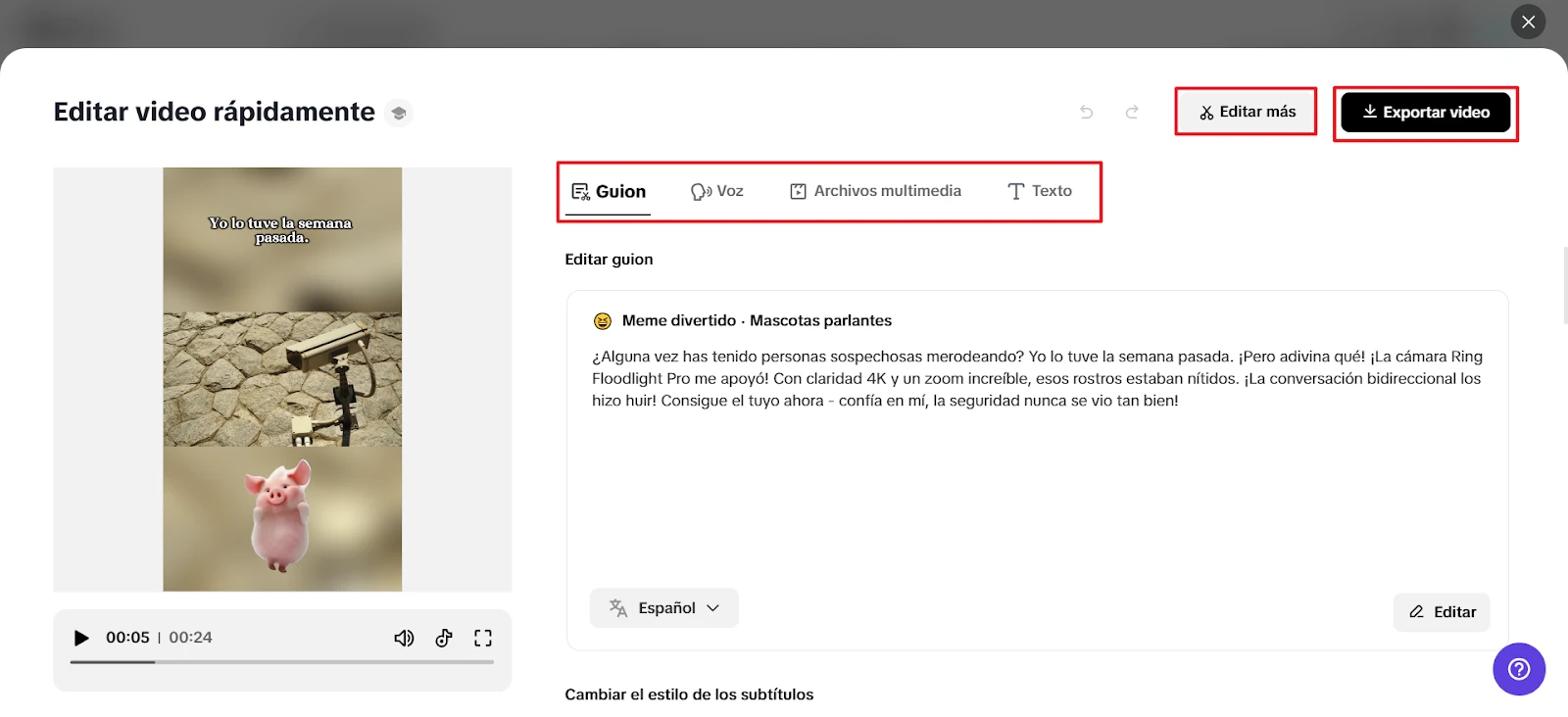Switch to the Voz tab

point(717,191)
